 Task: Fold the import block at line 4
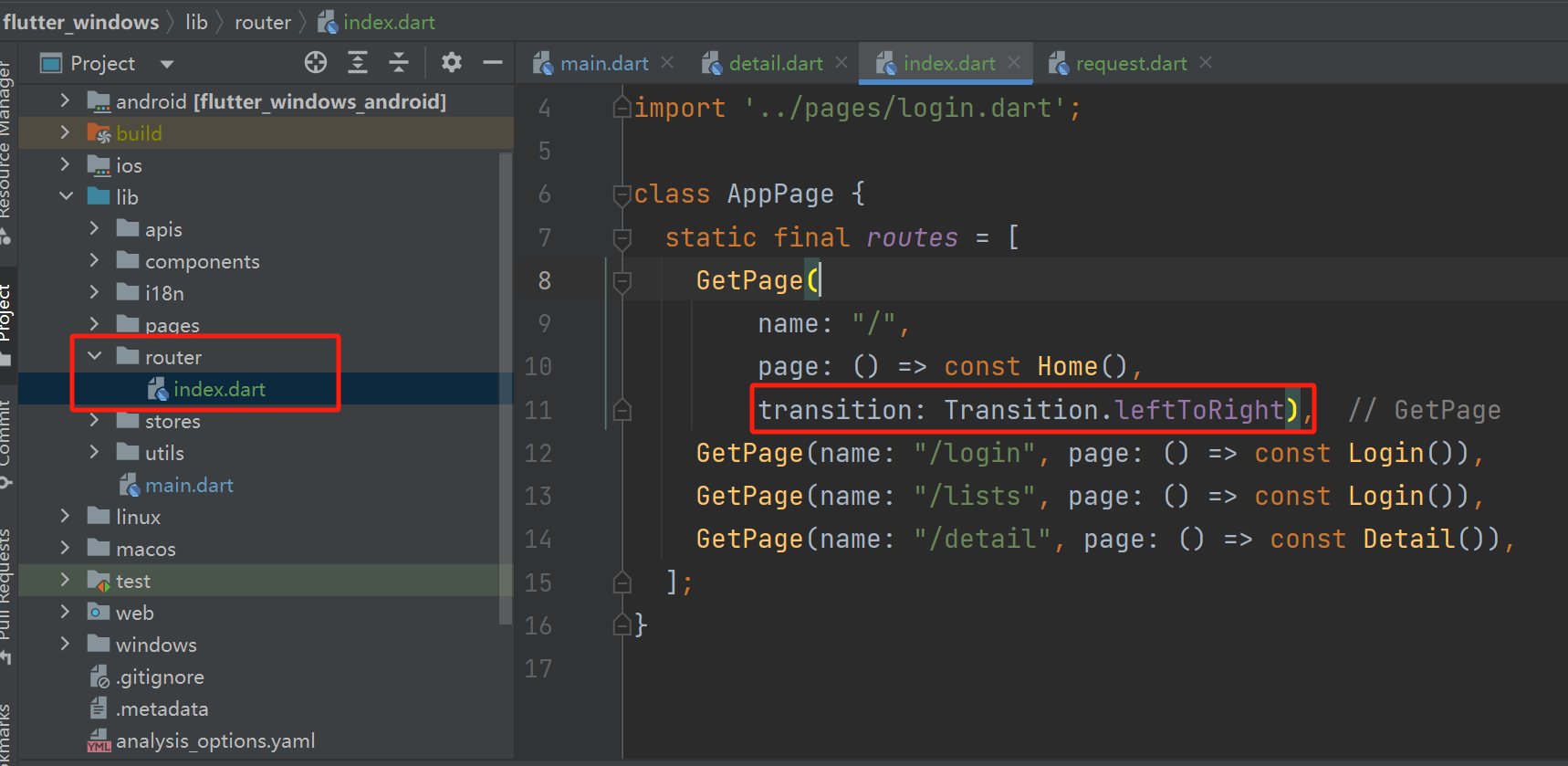tap(622, 107)
